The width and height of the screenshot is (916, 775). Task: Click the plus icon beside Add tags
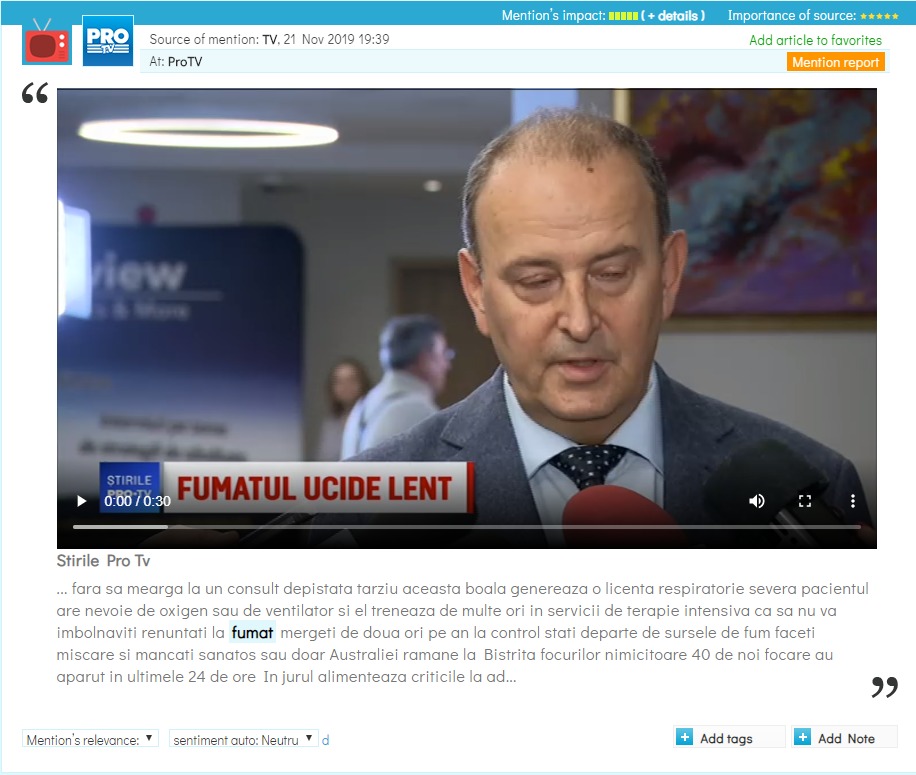point(684,737)
